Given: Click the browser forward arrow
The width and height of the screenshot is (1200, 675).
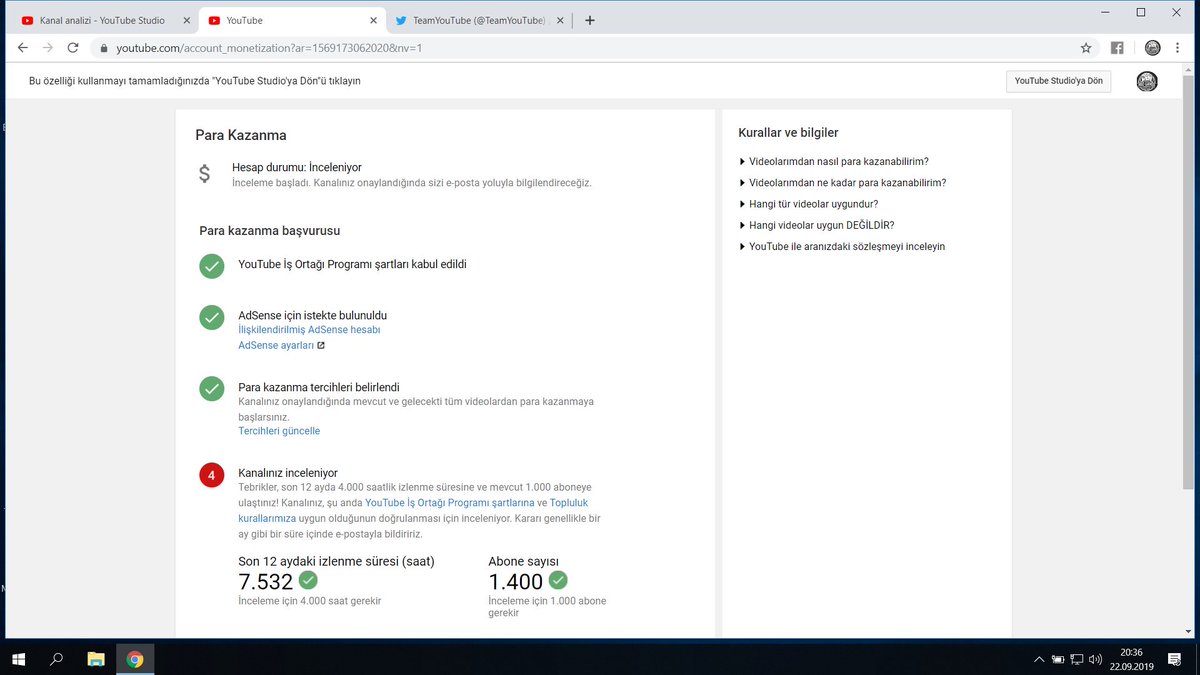Looking at the screenshot, I should click(48, 47).
